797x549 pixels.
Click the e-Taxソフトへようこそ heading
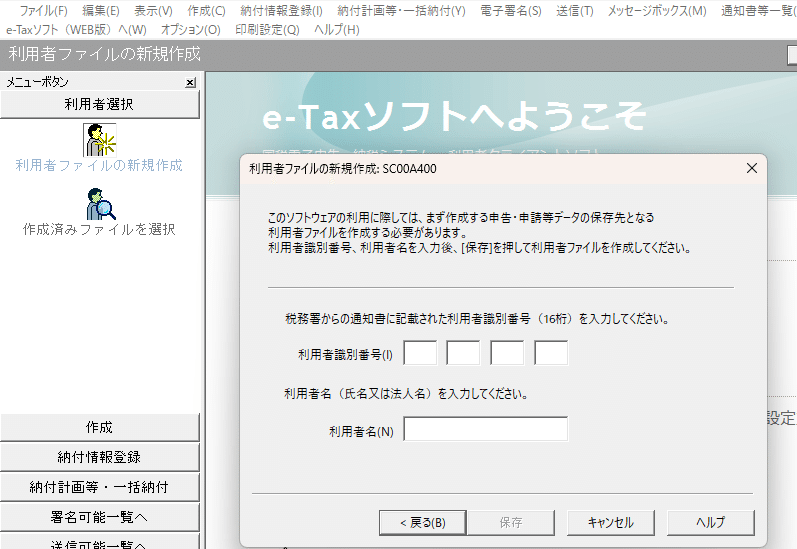[x=454, y=116]
